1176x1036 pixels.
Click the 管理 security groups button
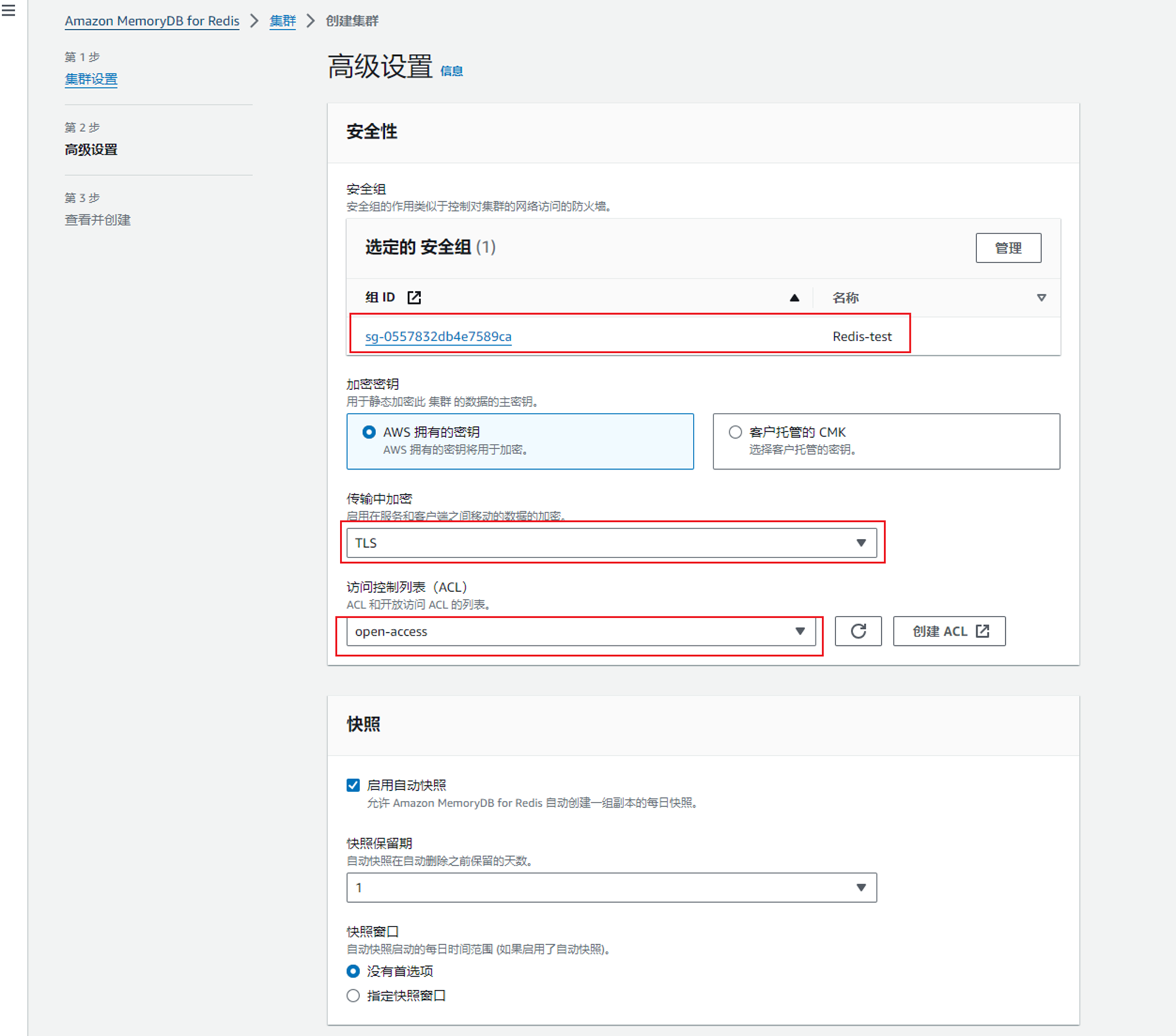[x=1008, y=248]
